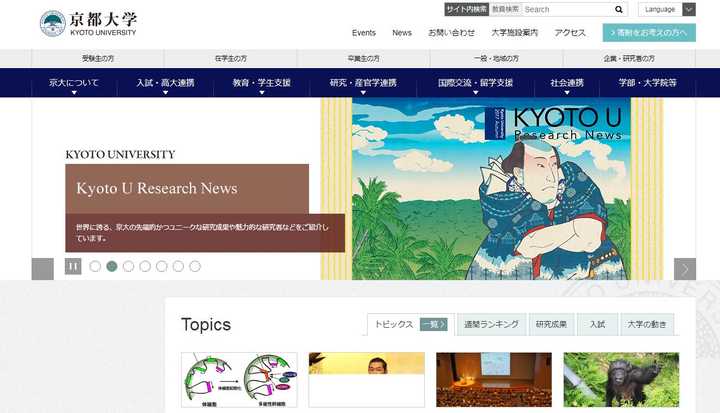Open the 企業・研究者の方 audience tab
This screenshot has height=413, width=720.
(629, 59)
